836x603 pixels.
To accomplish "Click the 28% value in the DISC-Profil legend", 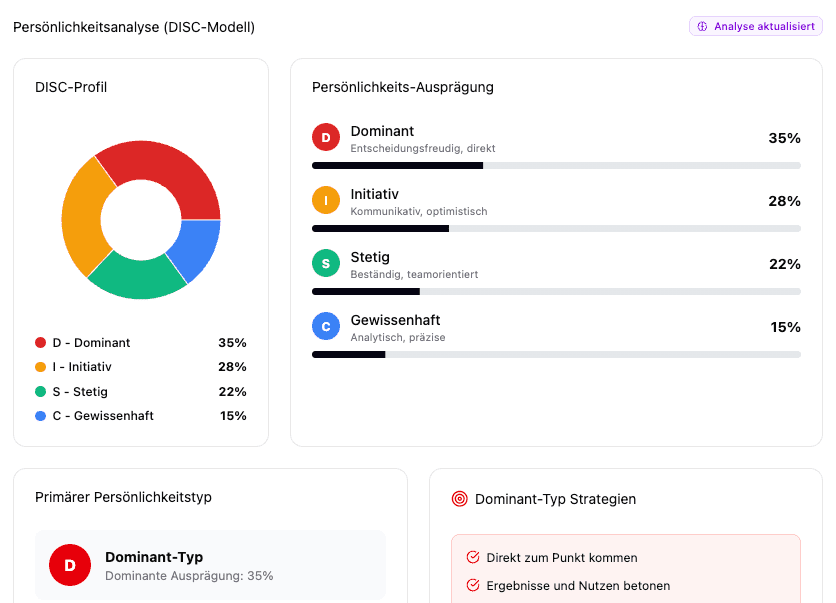I will pos(232,367).
